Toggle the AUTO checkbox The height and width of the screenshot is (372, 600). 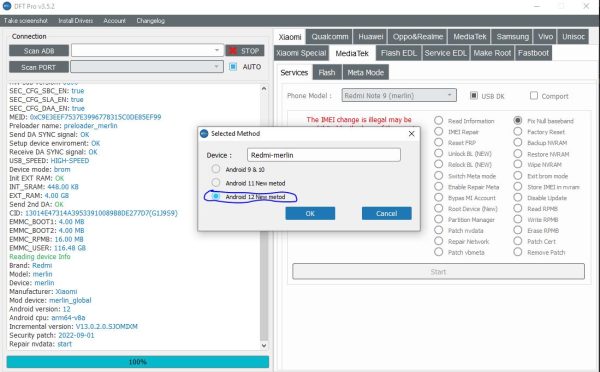(x=233, y=67)
